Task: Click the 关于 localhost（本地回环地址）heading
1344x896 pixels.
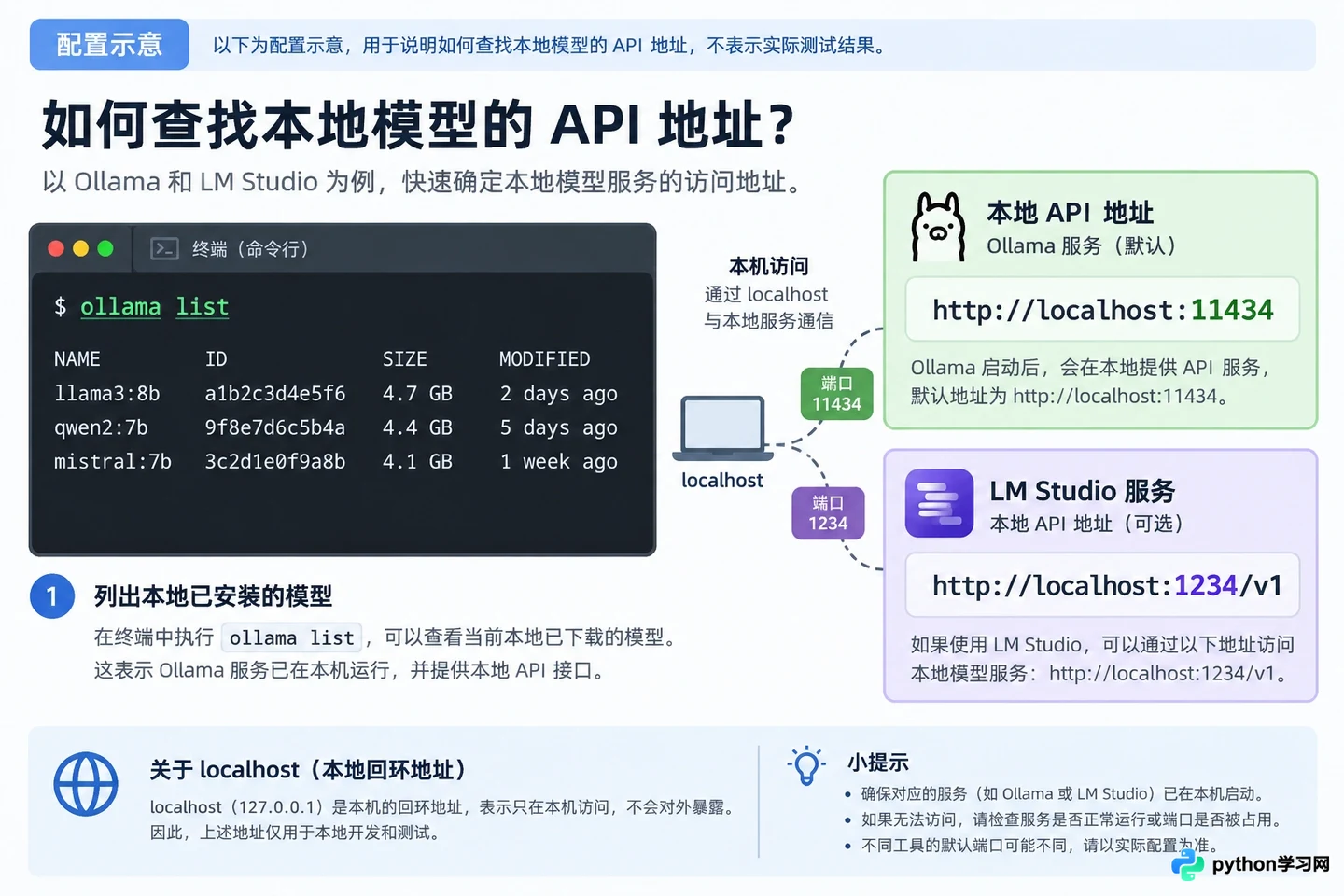Action: click(x=309, y=770)
